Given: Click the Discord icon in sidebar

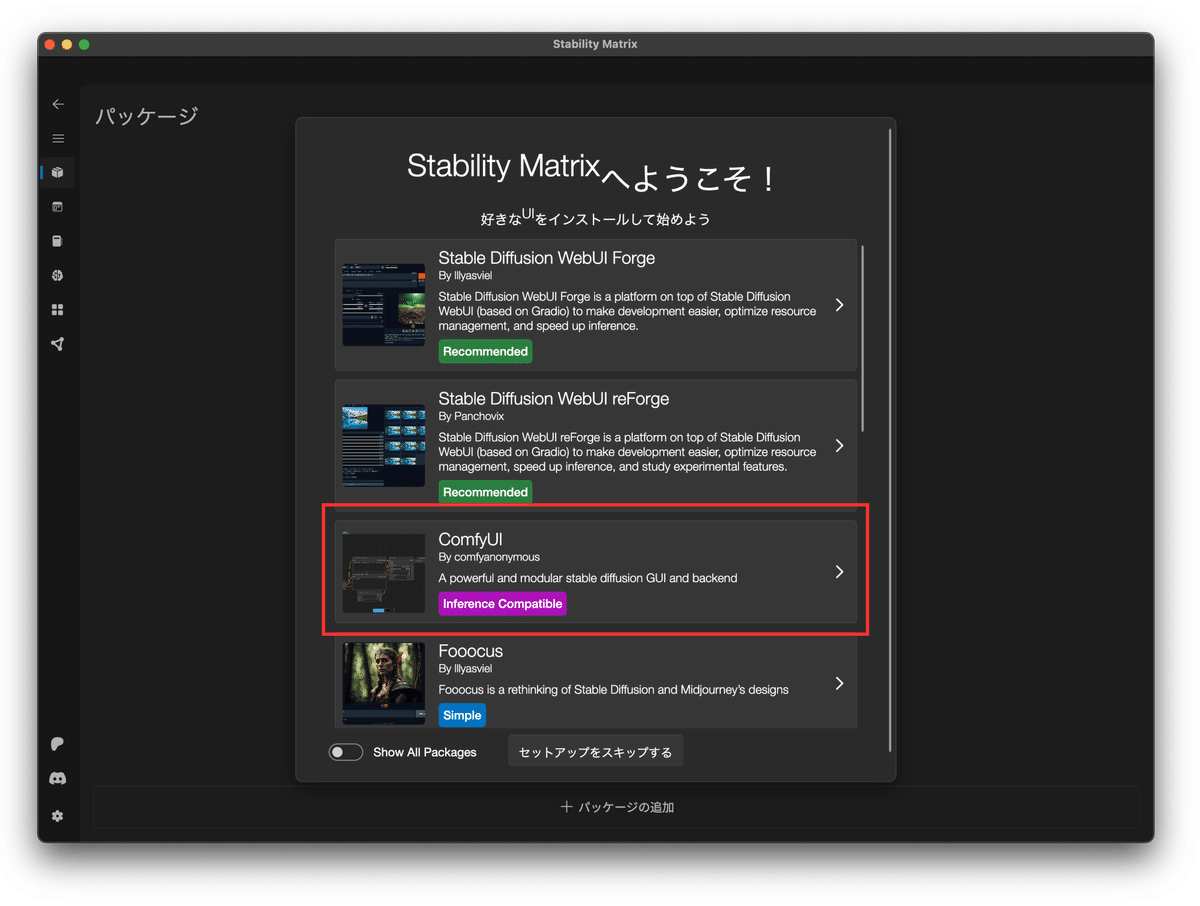Looking at the screenshot, I should click(58, 778).
